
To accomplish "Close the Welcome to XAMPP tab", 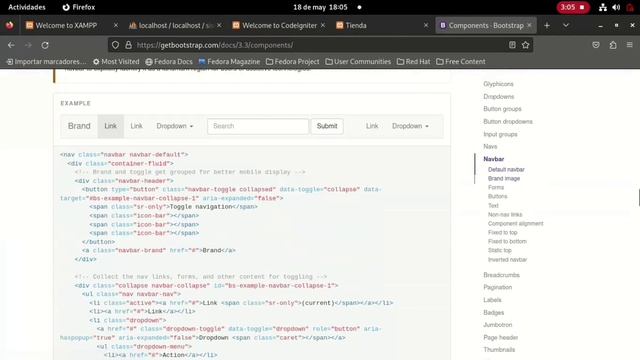I will click(116, 25).
